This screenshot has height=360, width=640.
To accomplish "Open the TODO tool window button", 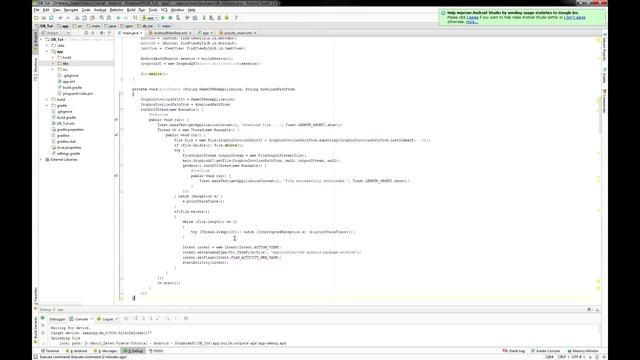I will pyautogui.click(x=156, y=351).
